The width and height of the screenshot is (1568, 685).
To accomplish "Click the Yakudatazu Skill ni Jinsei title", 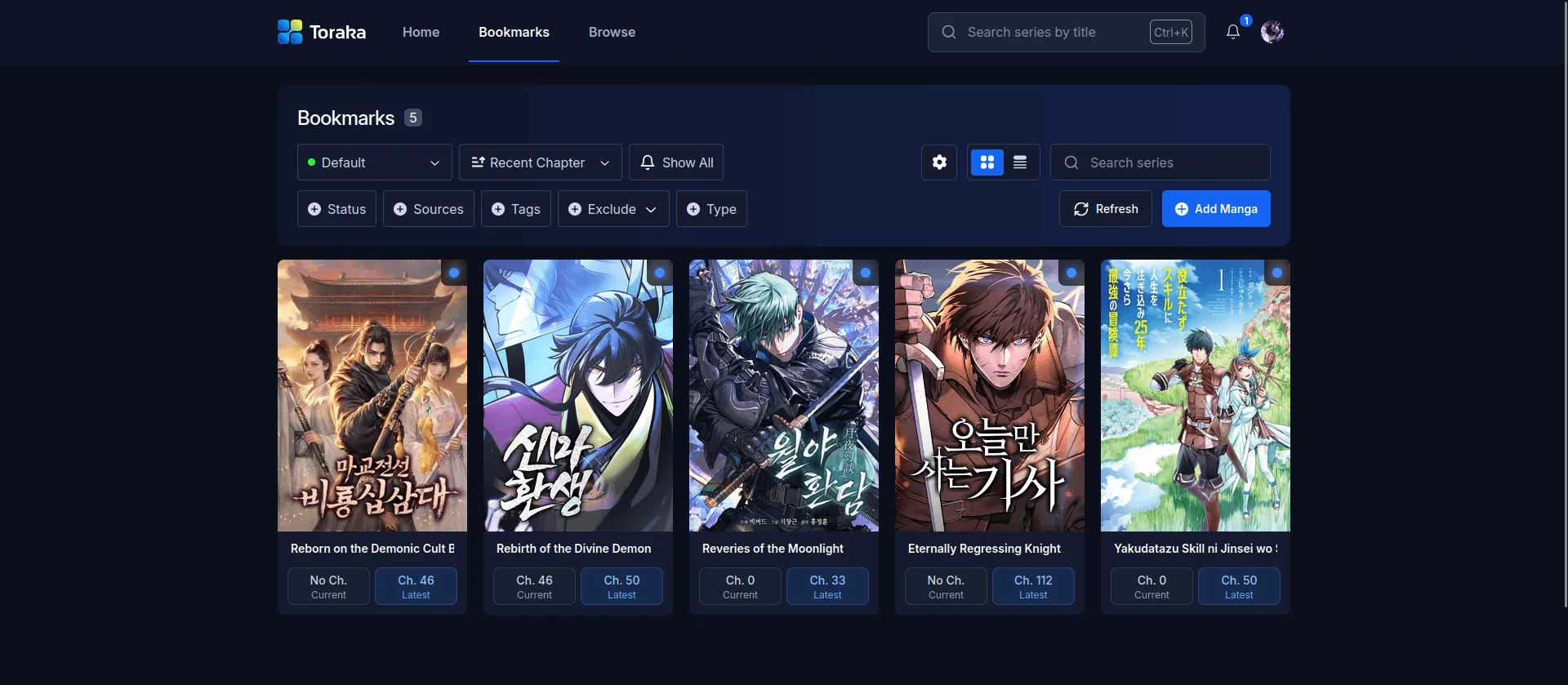I will pyautogui.click(x=1196, y=549).
